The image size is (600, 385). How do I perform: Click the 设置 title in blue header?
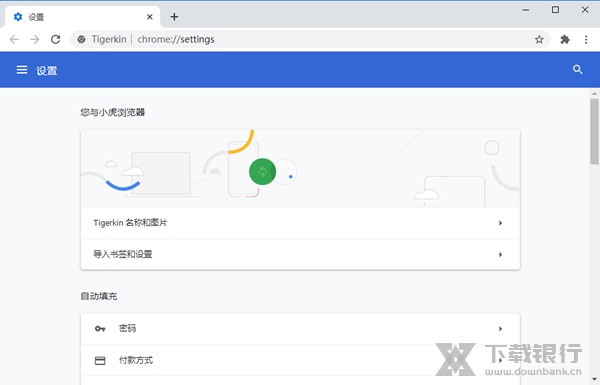(x=47, y=71)
